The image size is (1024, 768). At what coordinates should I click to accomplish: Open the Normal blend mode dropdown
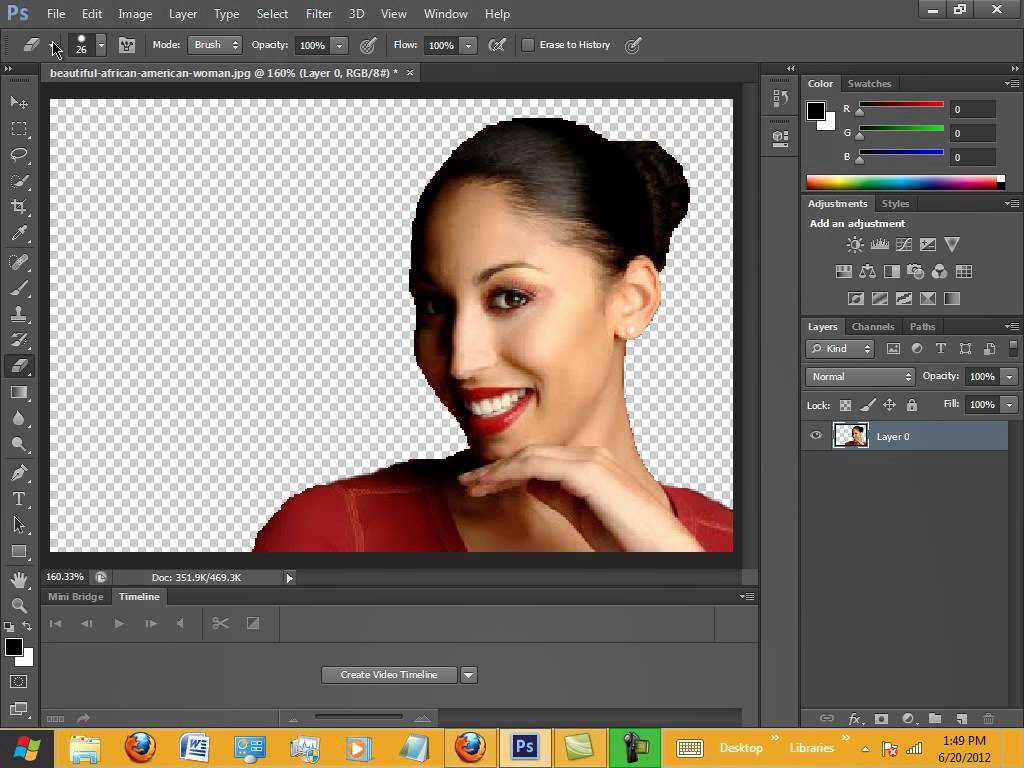click(x=861, y=377)
